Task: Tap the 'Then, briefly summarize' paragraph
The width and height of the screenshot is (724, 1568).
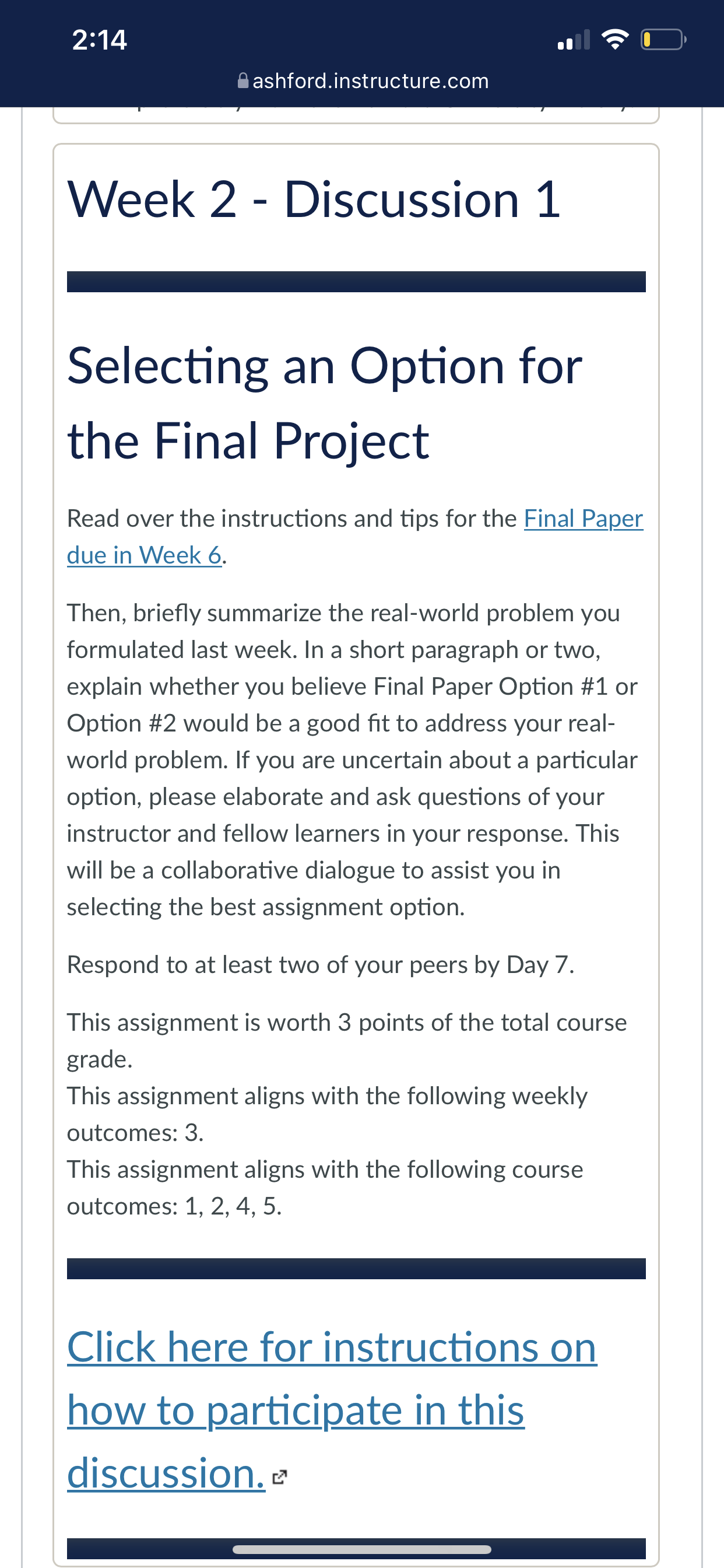Action: pos(352,759)
